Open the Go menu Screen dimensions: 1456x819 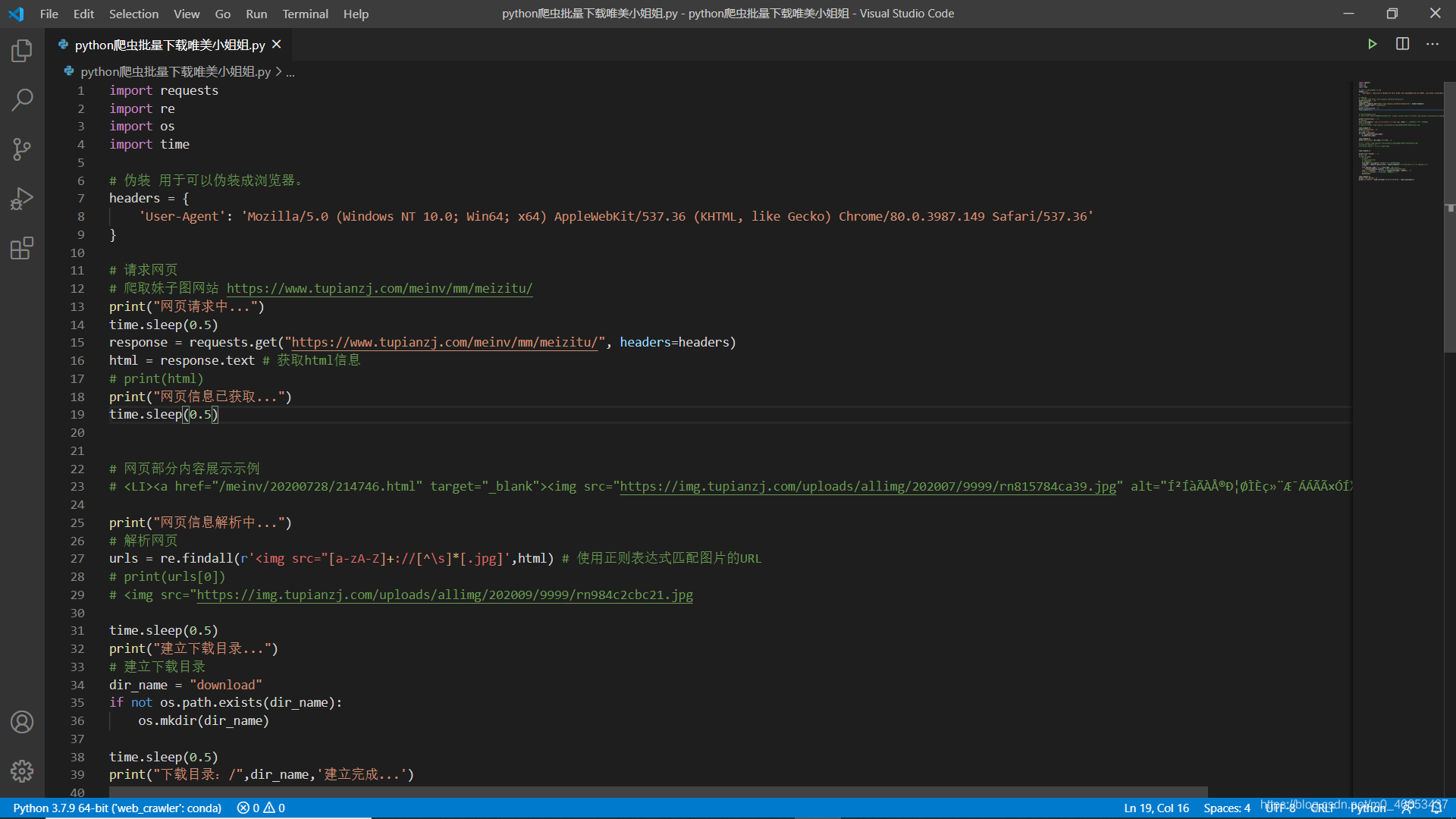point(222,14)
